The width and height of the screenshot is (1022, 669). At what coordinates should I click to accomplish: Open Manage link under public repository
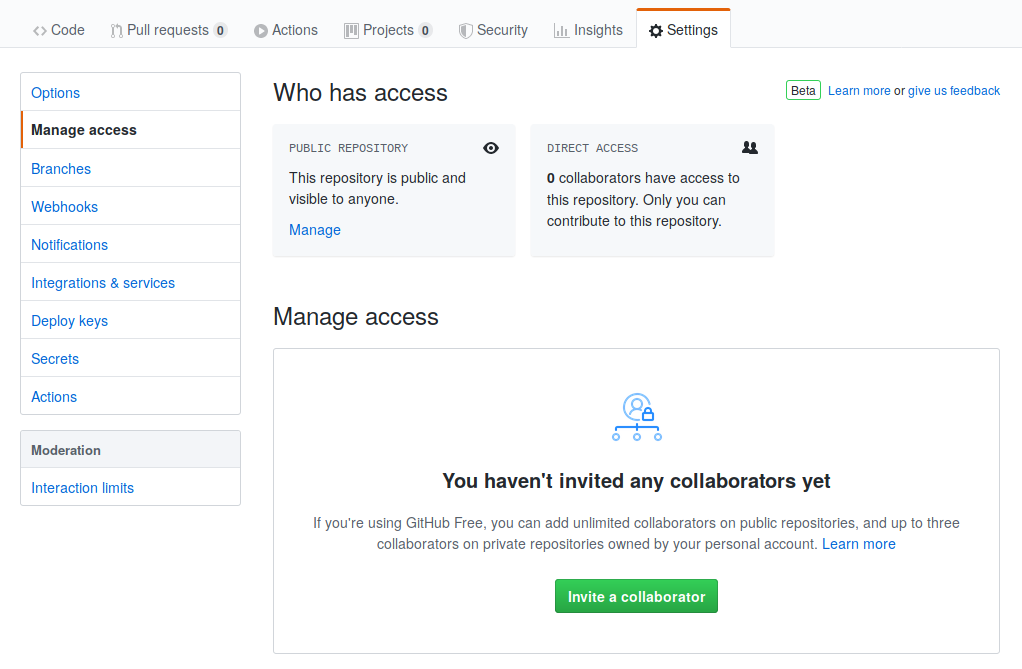click(315, 230)
